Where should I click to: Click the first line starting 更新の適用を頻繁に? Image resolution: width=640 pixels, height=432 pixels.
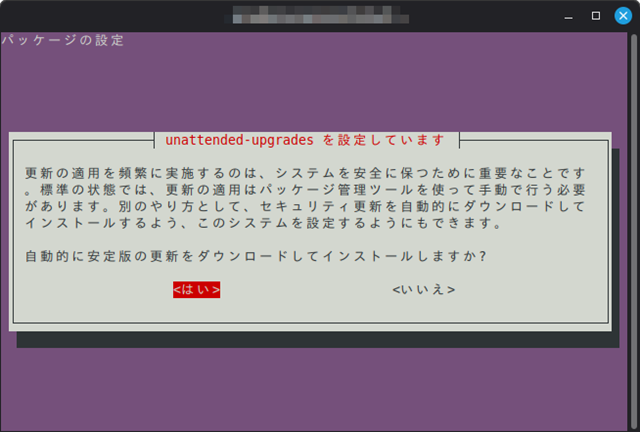[300, 172]
